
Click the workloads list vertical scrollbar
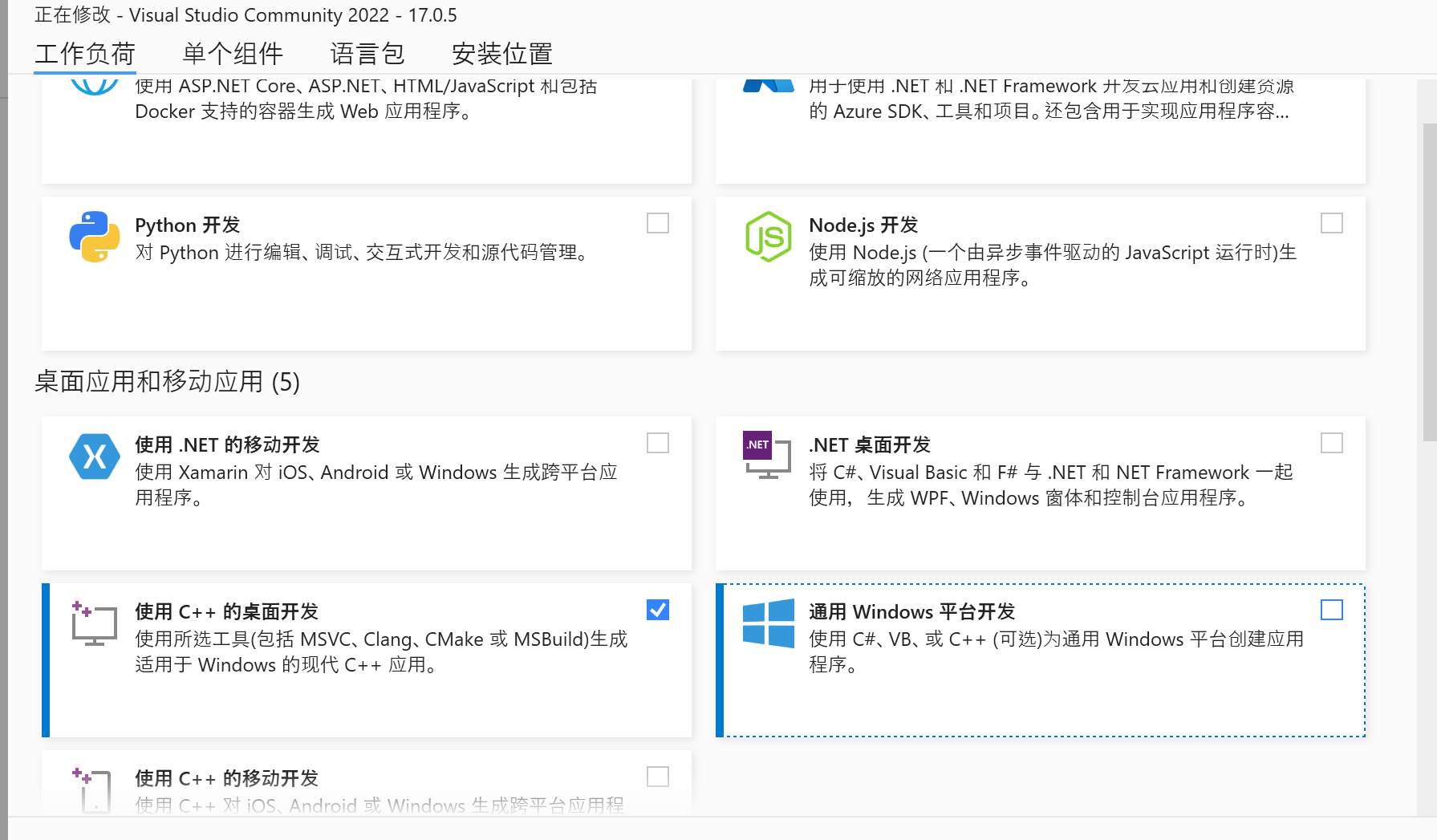tap(1429, 282)
